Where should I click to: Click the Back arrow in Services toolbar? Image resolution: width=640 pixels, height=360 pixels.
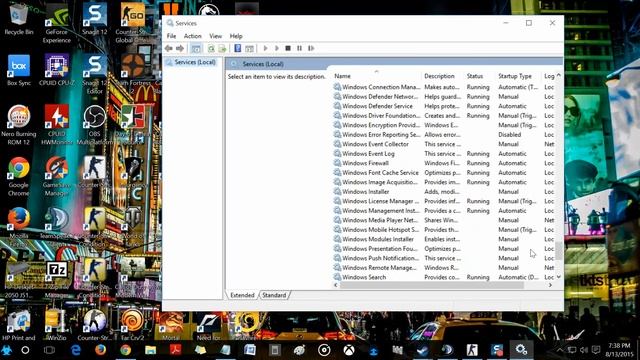(x=169, y=48)
